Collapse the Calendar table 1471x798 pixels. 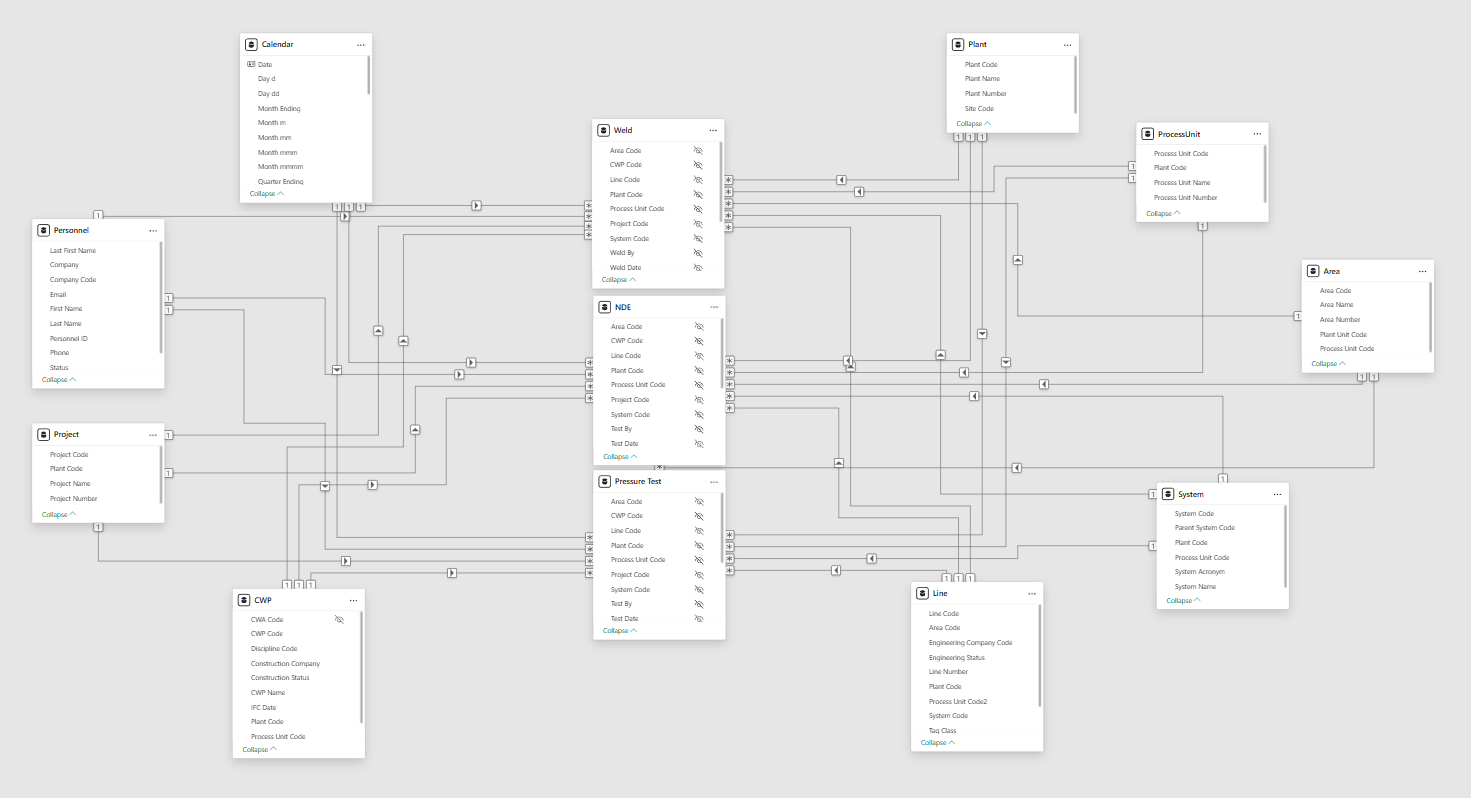(x=267, y=193)
